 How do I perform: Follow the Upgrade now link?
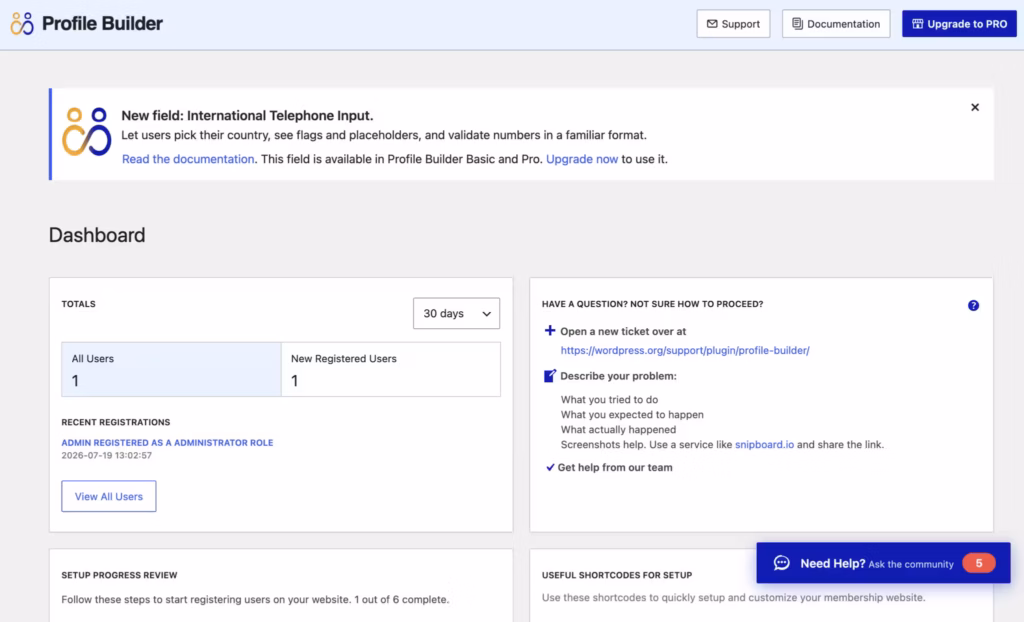582,159
